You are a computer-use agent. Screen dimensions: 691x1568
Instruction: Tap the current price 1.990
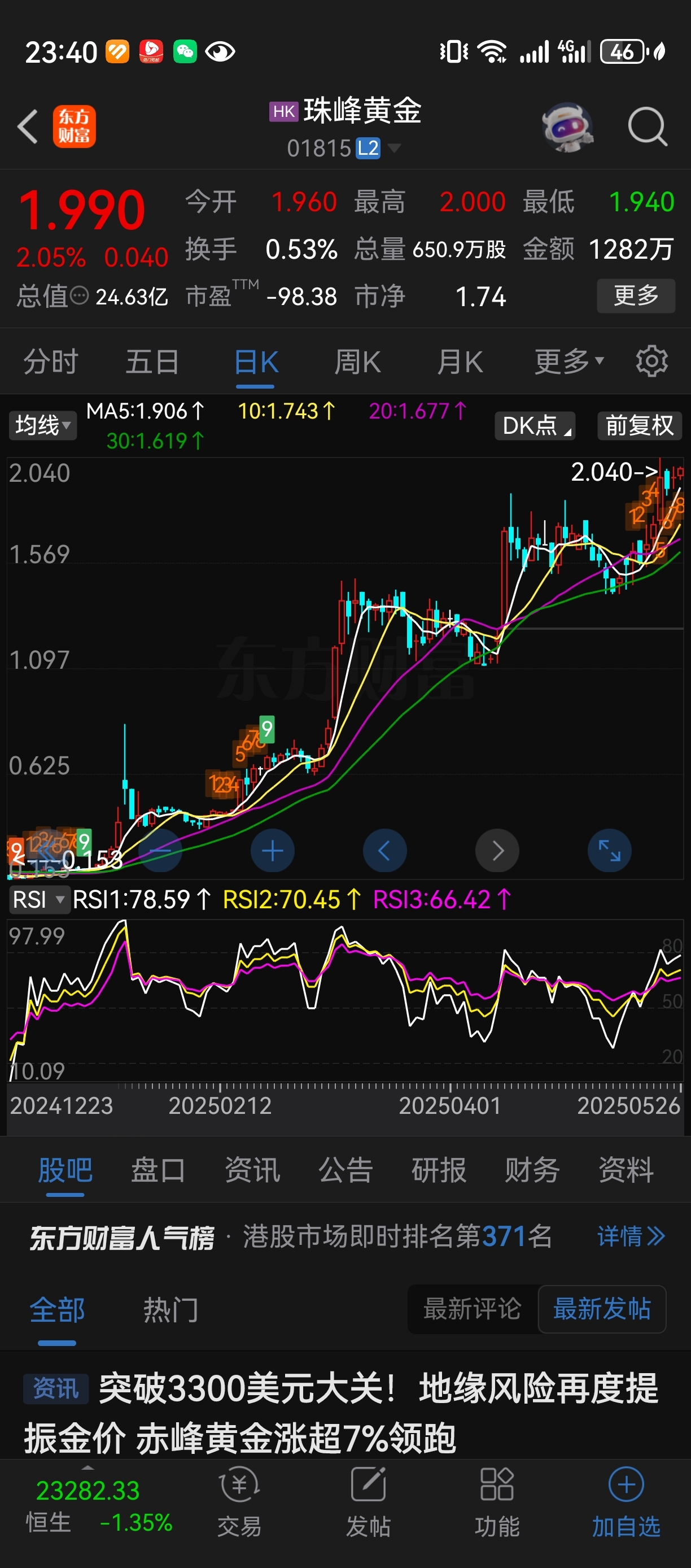tap(81, 210)
